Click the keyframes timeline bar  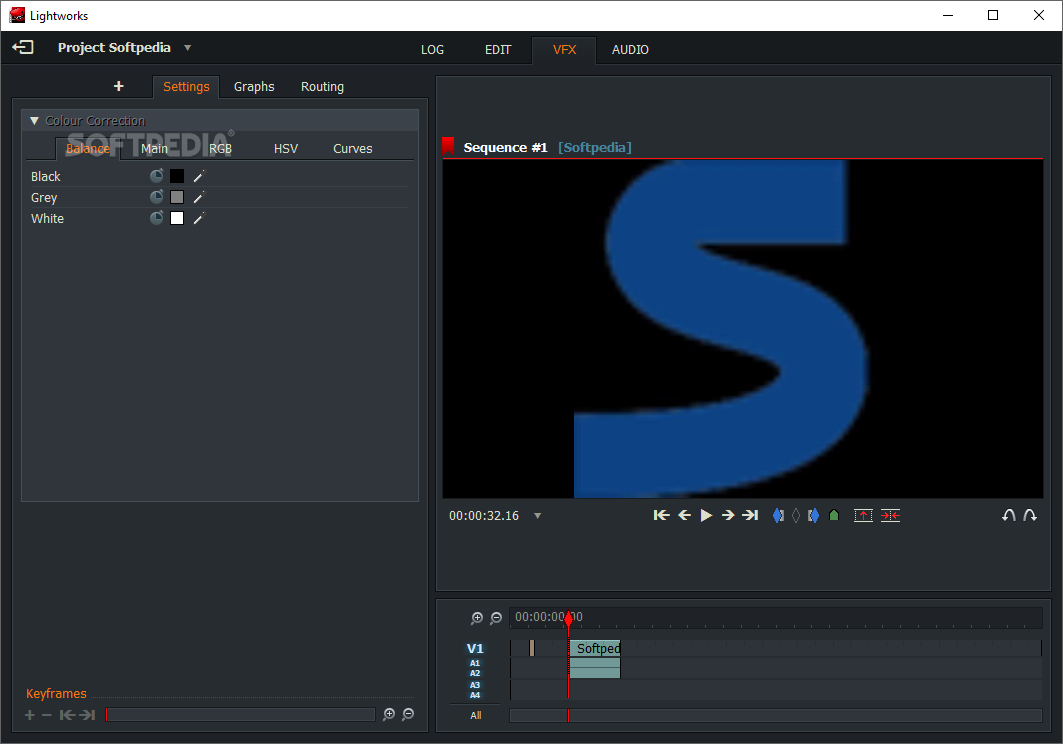(240, 715)
